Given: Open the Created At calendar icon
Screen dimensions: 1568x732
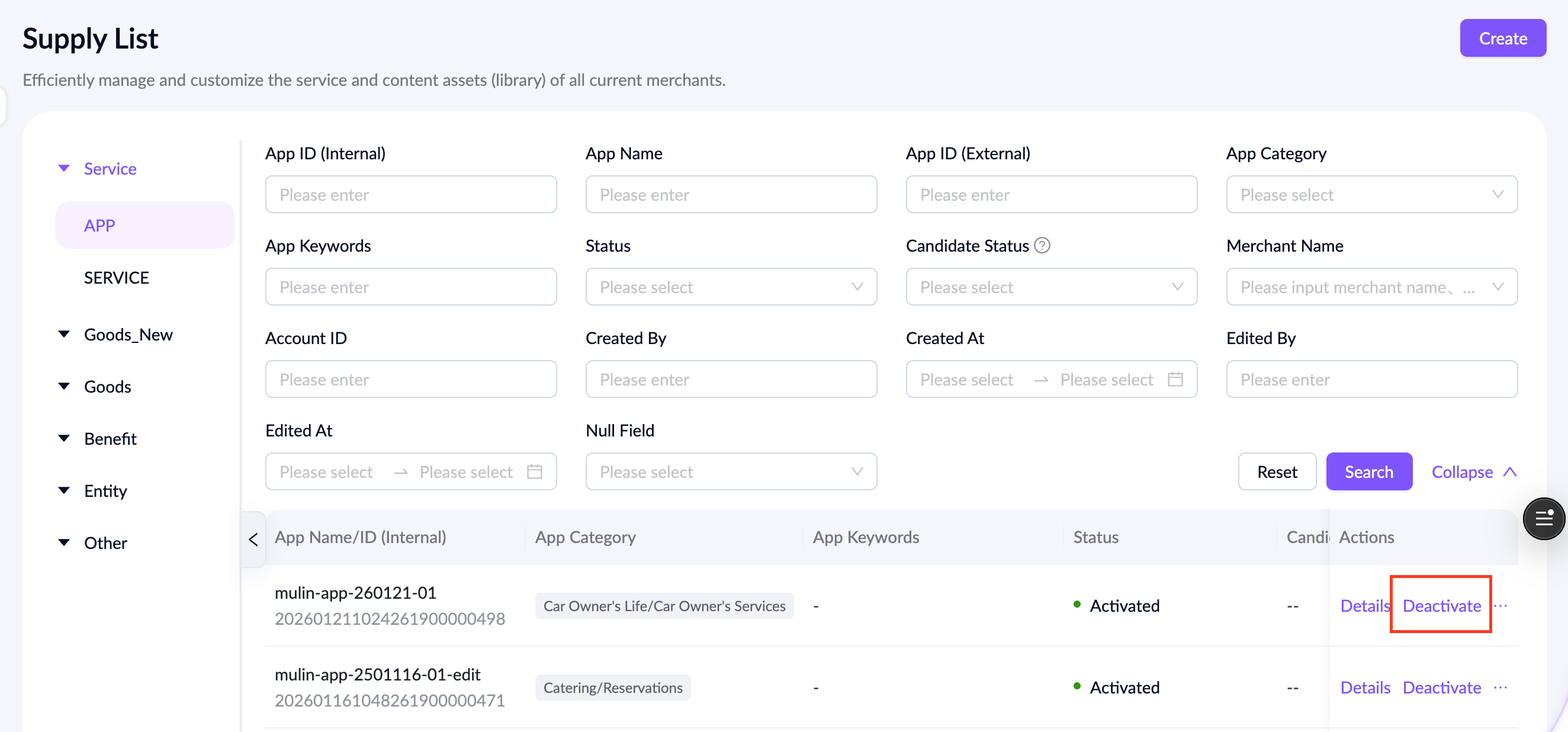Looking at the screenshot, I should (x=1175, y=380).
